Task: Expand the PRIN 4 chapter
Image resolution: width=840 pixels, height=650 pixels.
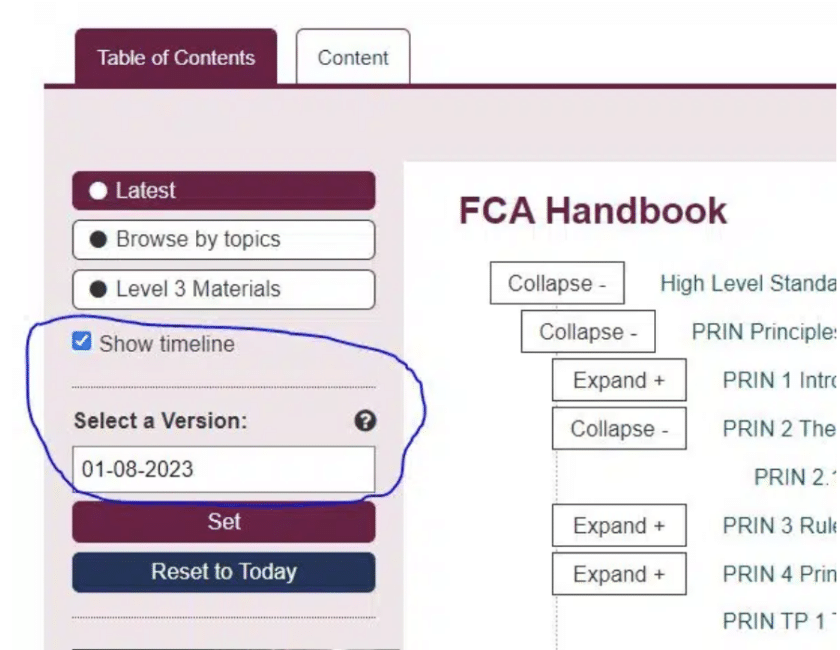Action: click(x=619, y=575)
